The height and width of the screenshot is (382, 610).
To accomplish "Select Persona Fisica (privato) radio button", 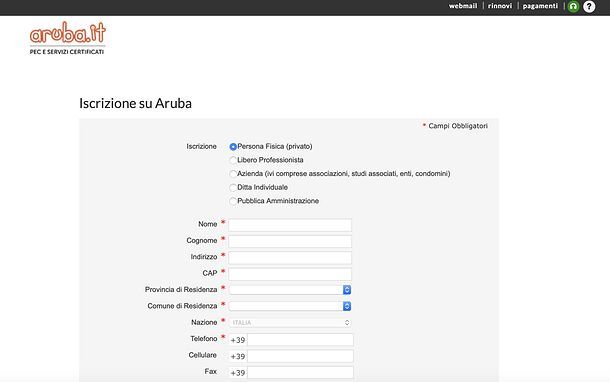I will coord(233,147).
